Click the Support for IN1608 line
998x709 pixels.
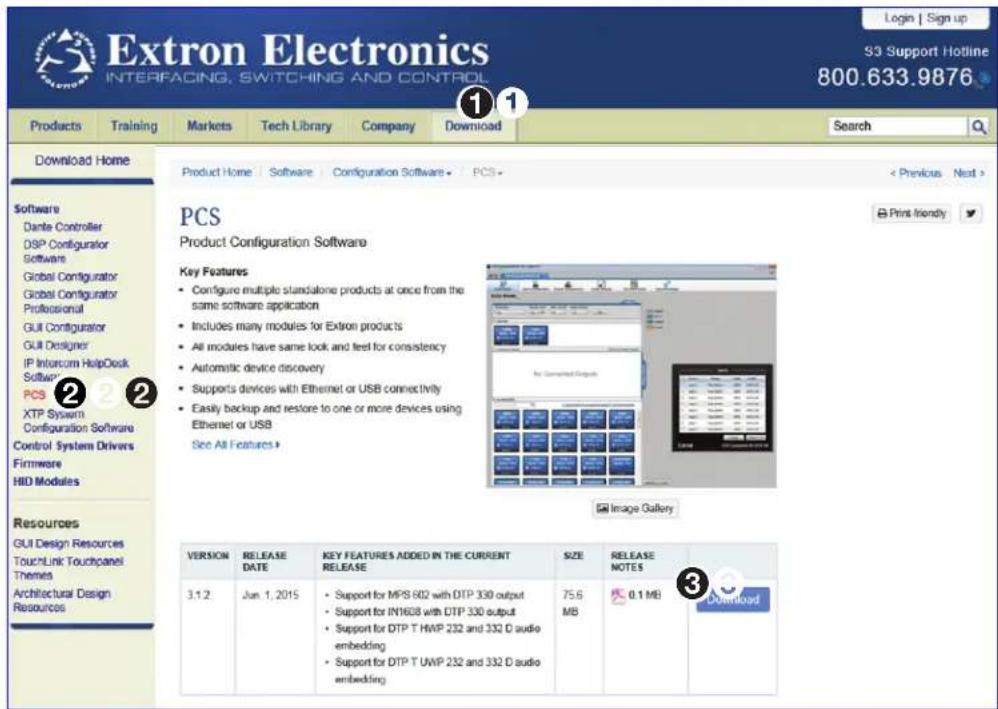pos(425,612)
